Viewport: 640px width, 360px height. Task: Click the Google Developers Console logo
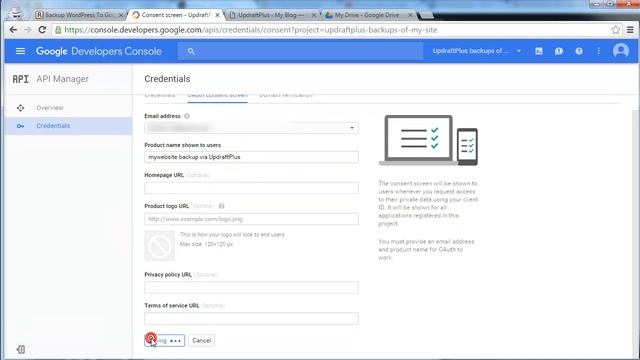[99, 51]
